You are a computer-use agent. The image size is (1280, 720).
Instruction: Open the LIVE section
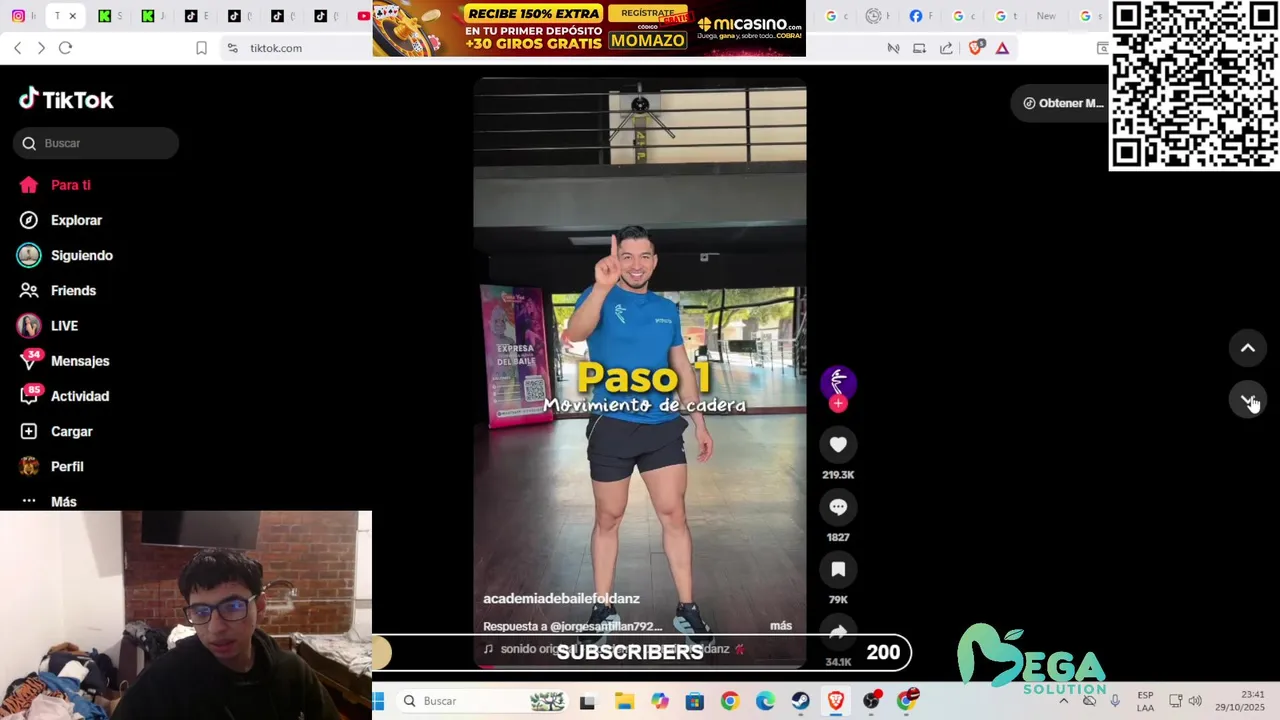pos(48,326)
